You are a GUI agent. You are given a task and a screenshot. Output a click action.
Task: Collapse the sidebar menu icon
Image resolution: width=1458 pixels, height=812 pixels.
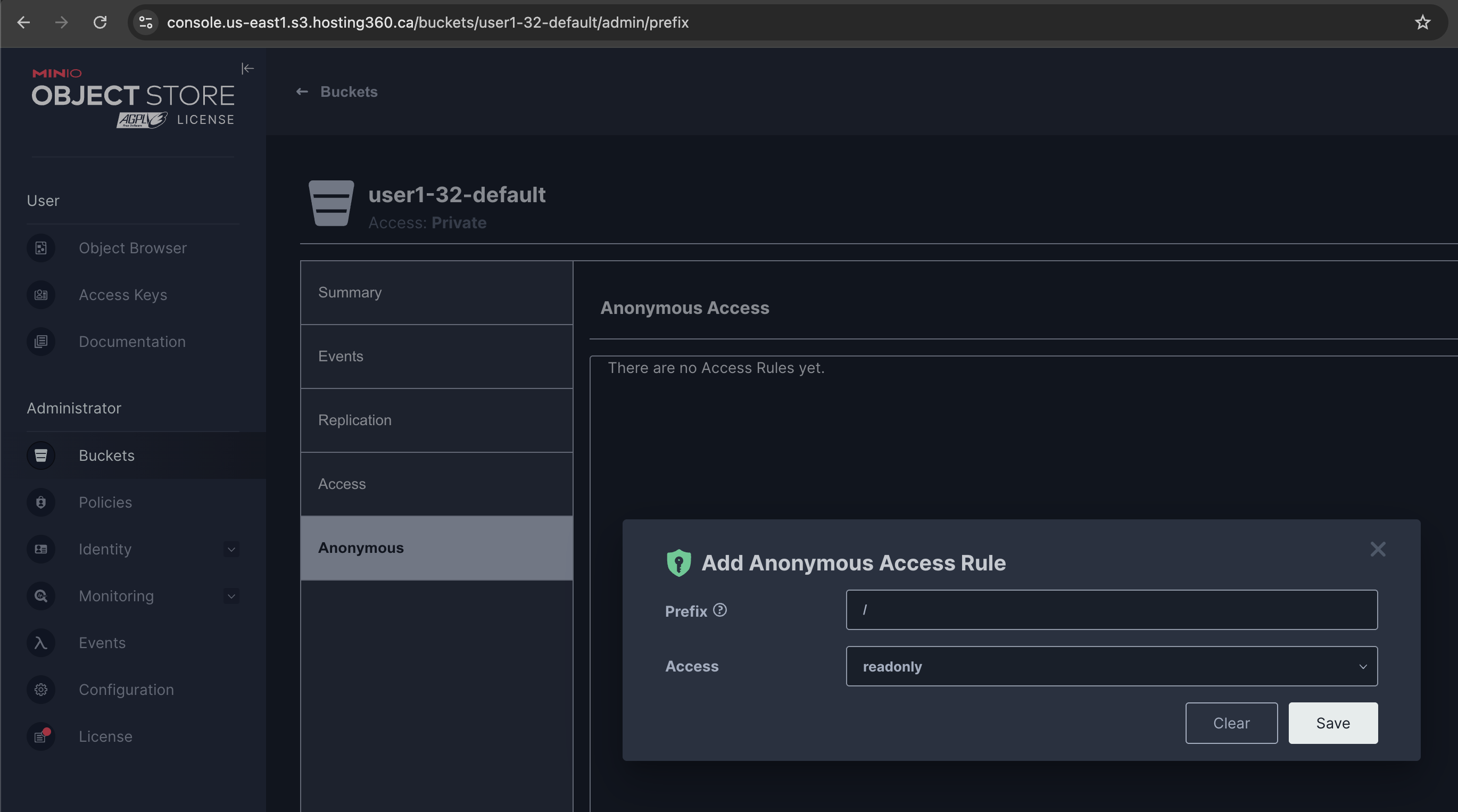click(247, 69)
